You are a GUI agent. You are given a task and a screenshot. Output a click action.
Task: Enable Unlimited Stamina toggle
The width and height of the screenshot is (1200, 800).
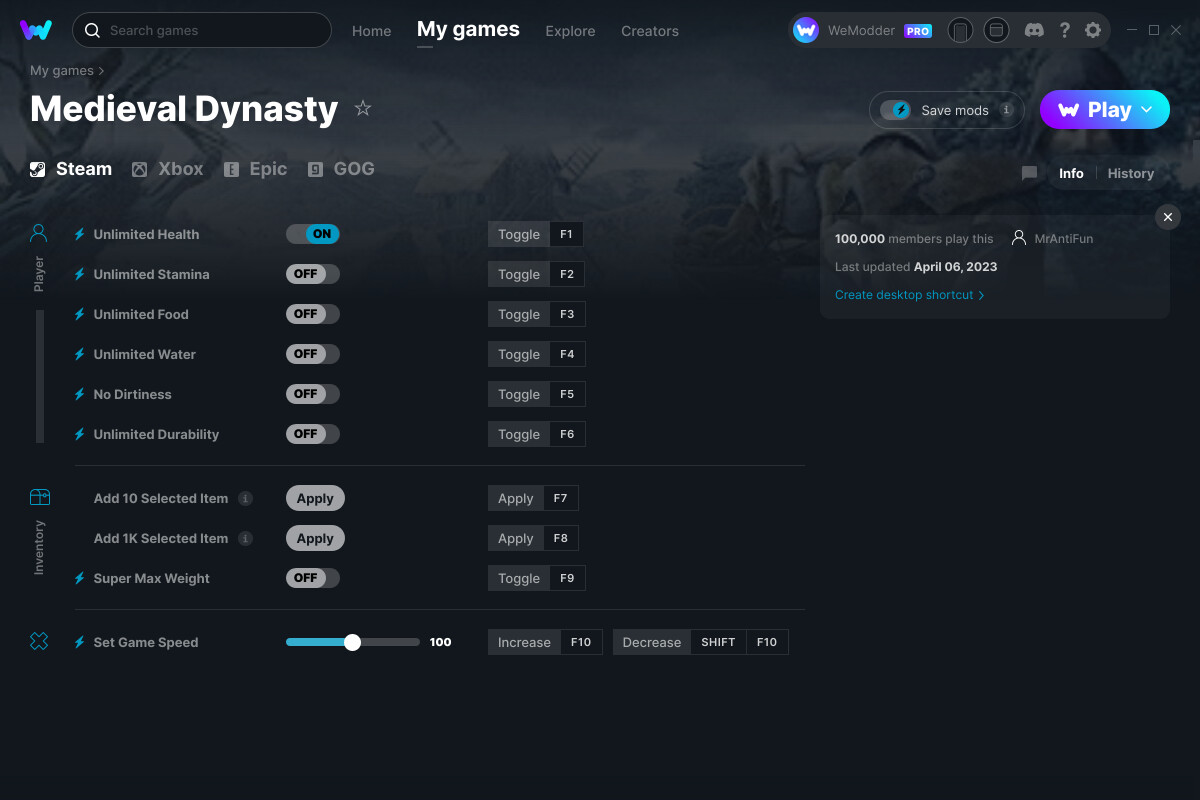(313, 274)
